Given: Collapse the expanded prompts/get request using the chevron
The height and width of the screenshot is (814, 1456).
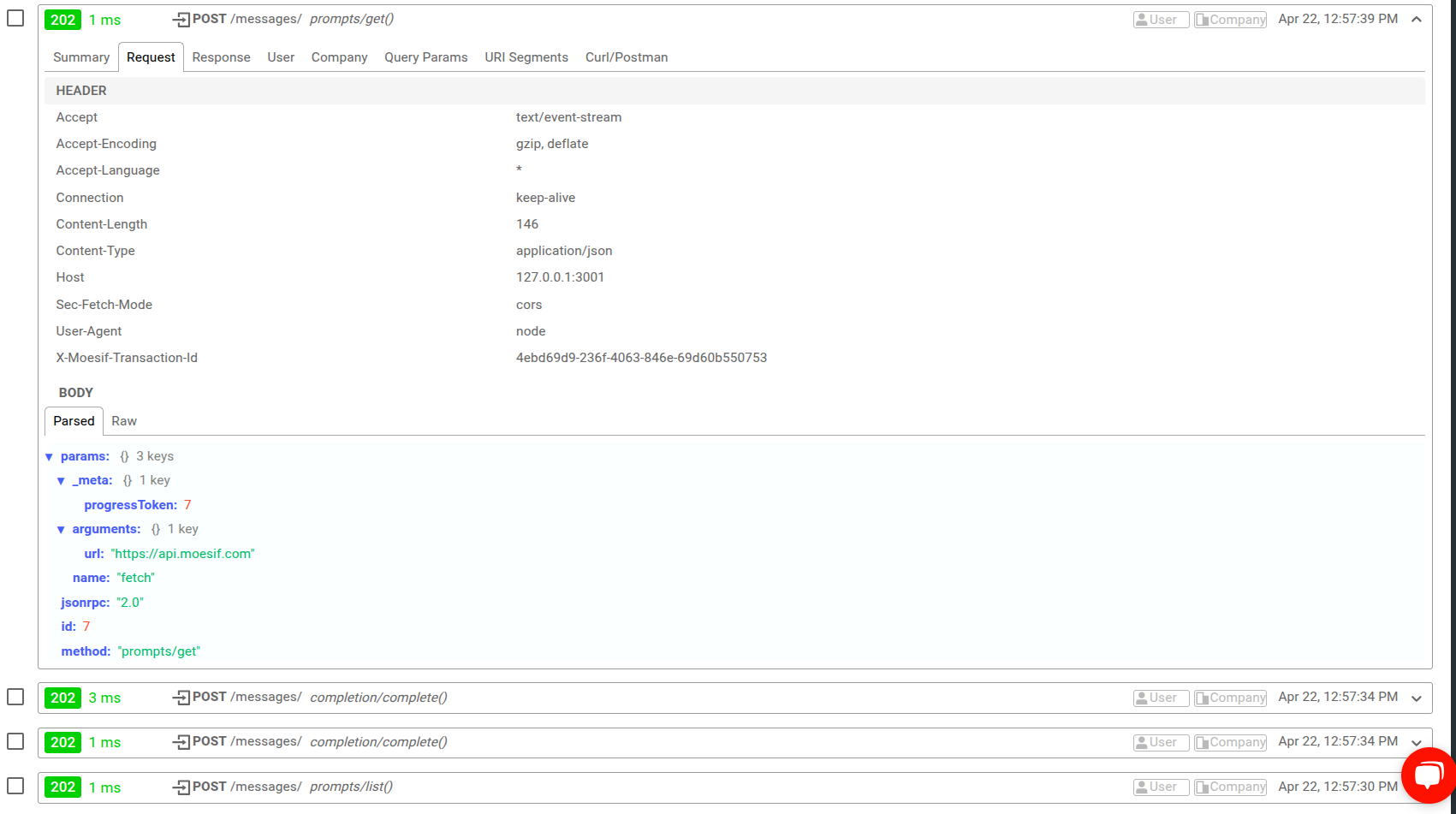Looking at the screenshot, I should pos(1417,18).
